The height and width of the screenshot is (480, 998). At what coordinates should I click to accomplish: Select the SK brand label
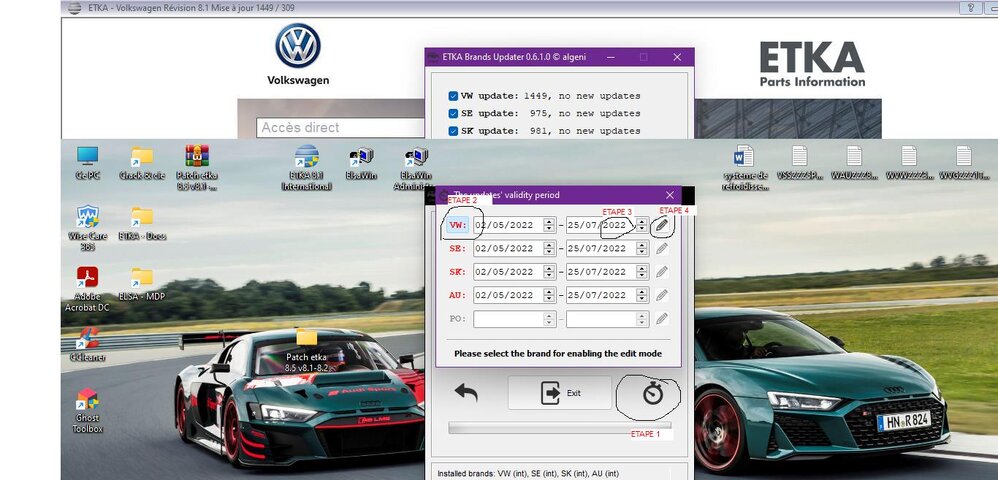(458, 272)
